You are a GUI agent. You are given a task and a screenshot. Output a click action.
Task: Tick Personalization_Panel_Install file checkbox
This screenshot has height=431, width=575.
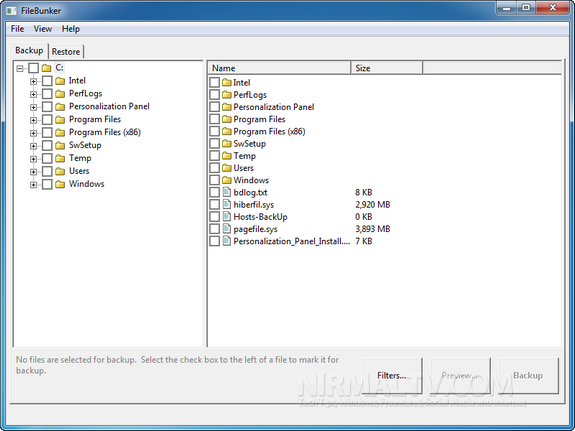pyautogui.click(x=215, y=241)
